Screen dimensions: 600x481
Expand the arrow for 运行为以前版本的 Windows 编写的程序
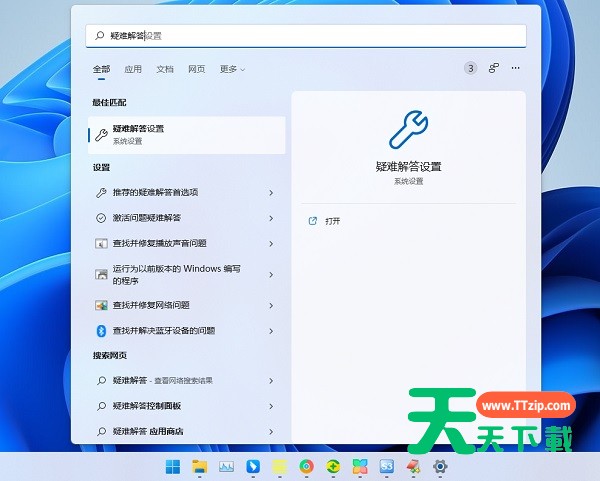pos(271,274)
